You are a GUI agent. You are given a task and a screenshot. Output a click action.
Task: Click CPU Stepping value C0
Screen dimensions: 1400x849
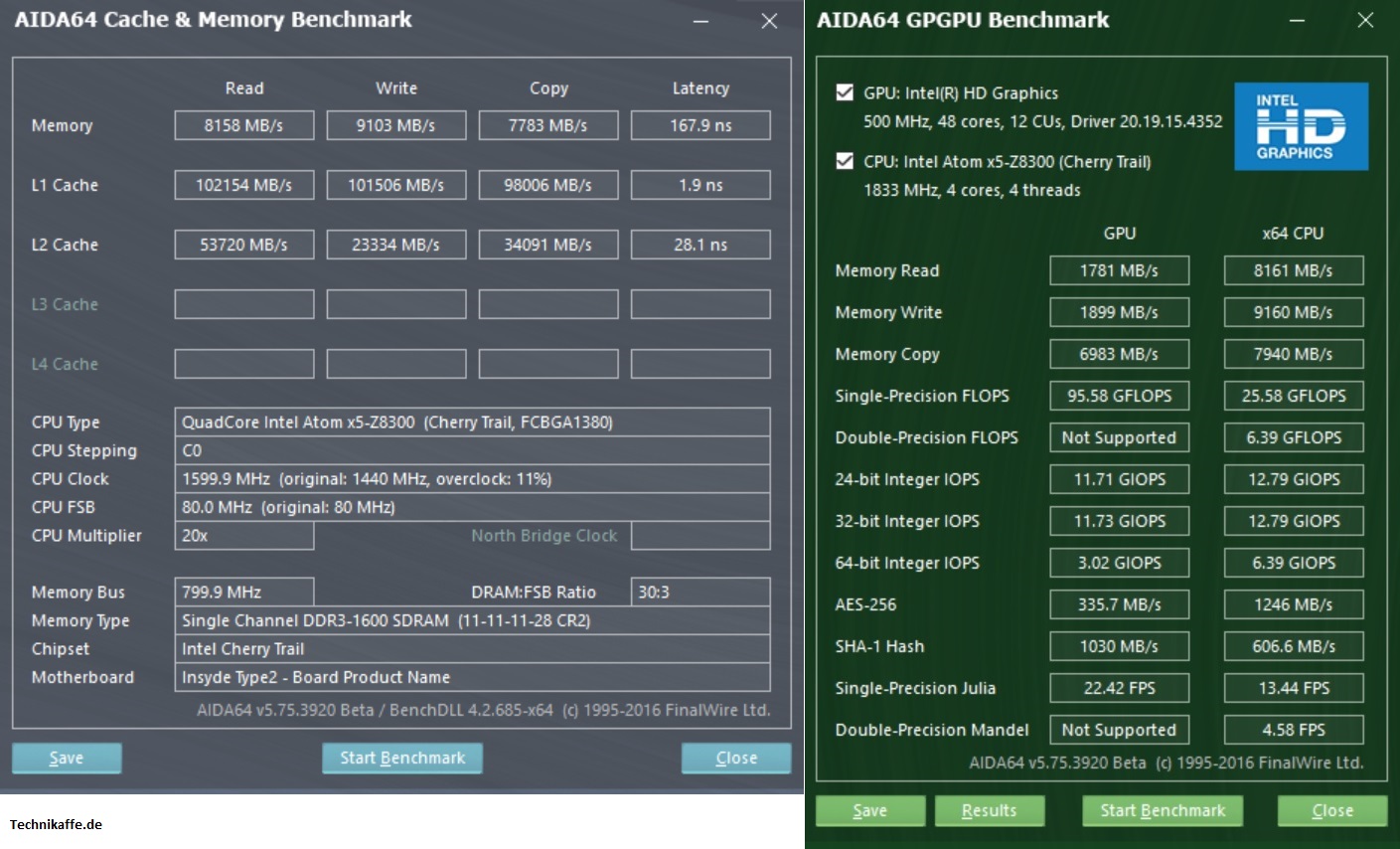click(x=472, y=450)
